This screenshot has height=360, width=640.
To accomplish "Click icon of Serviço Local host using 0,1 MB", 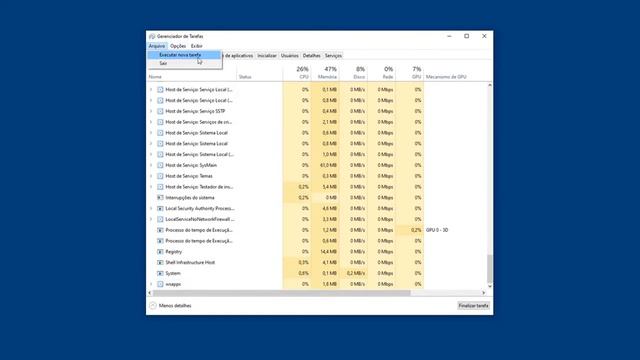I will (160, 89).
